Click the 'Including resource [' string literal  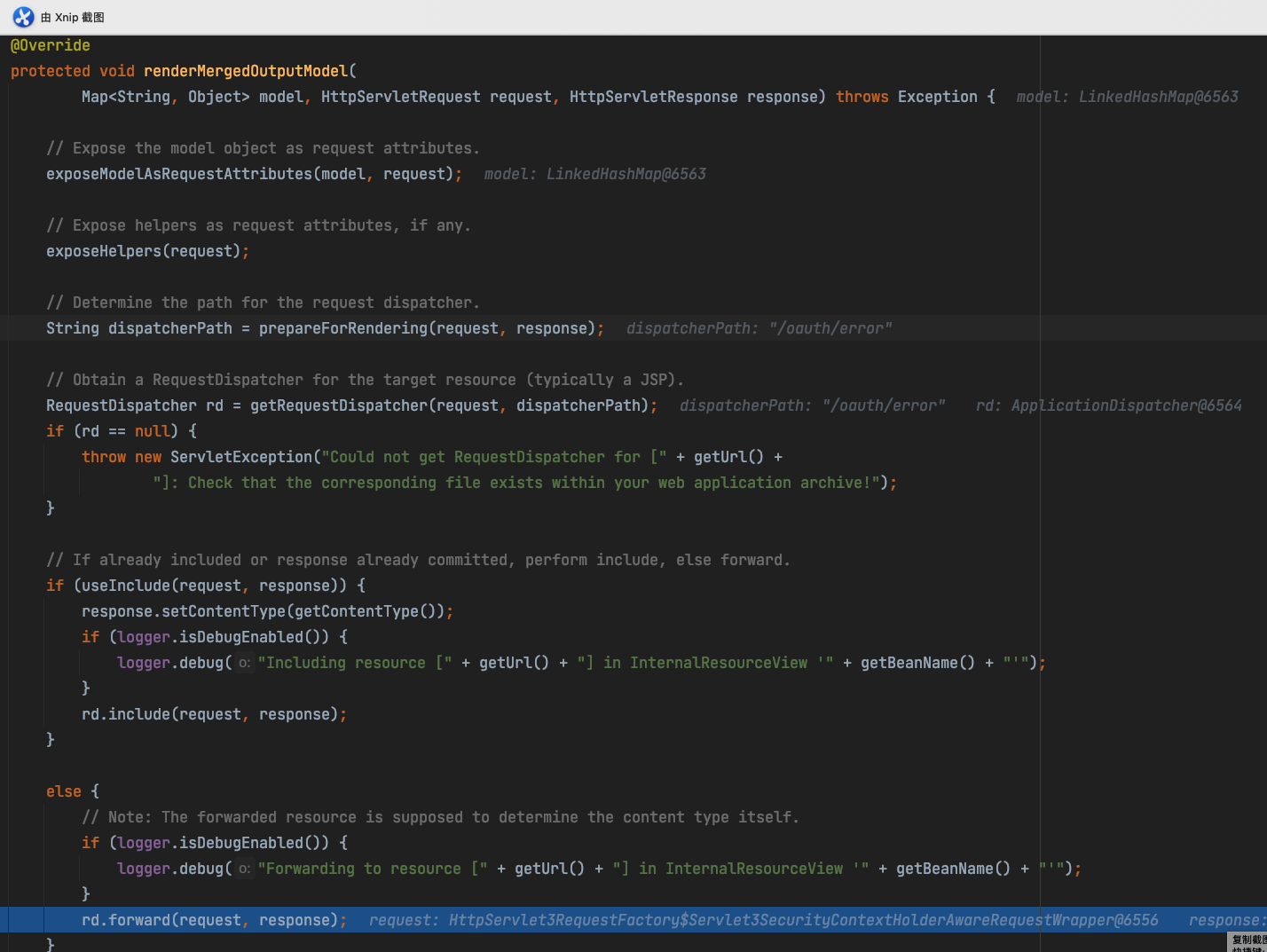(355, 663)
